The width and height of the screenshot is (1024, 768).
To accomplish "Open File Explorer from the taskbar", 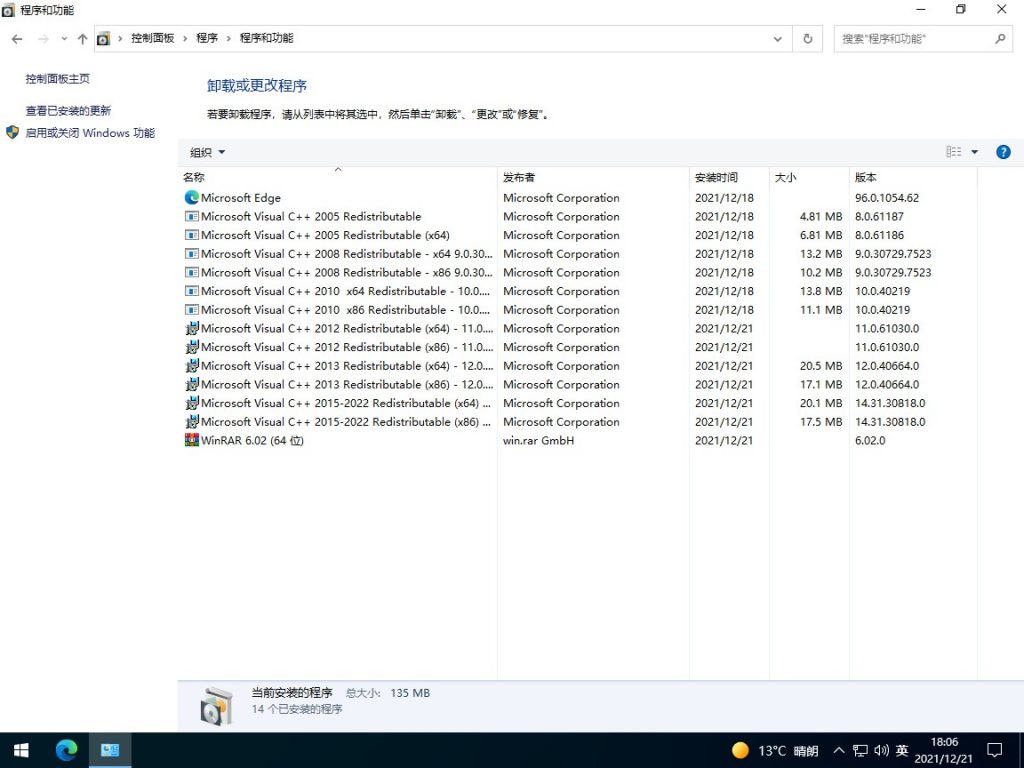I will 110,750.
